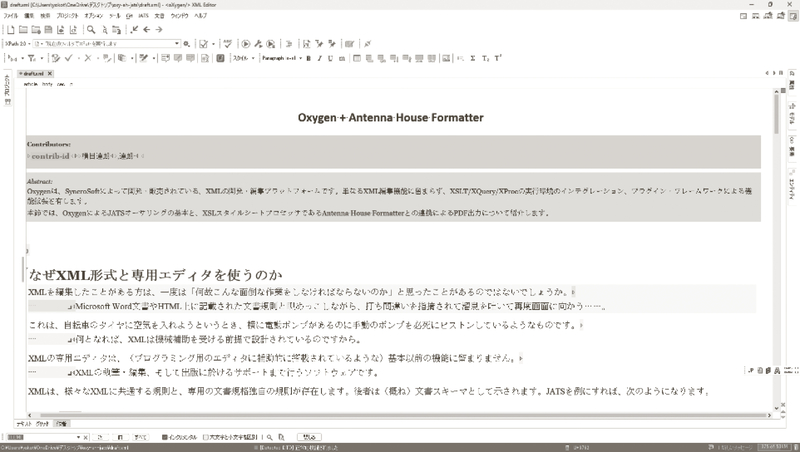
Task: Open ヘルプ menu
Action: point(201,16)
